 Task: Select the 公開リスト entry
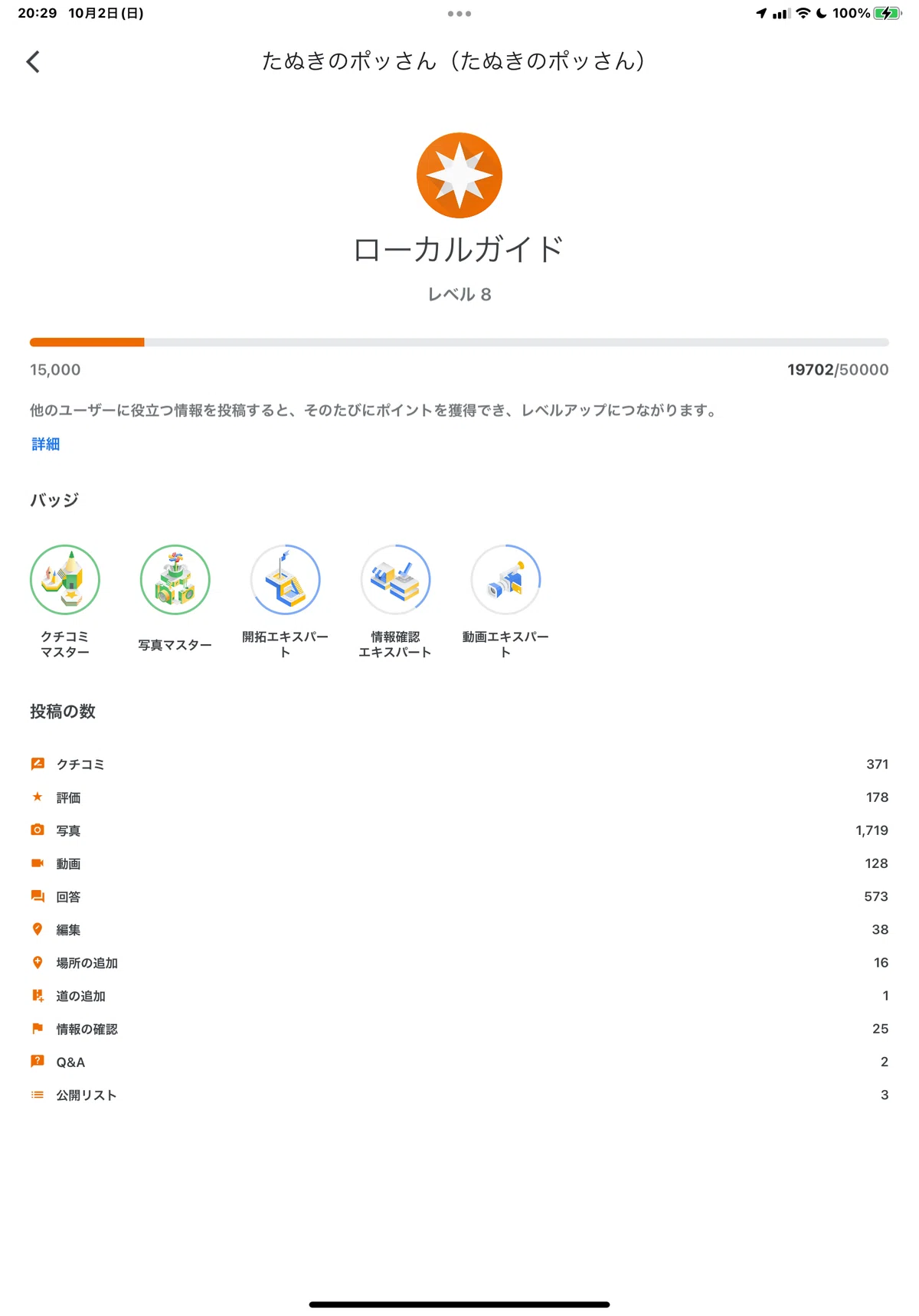pyautogui.click(x=459, y=1095)
